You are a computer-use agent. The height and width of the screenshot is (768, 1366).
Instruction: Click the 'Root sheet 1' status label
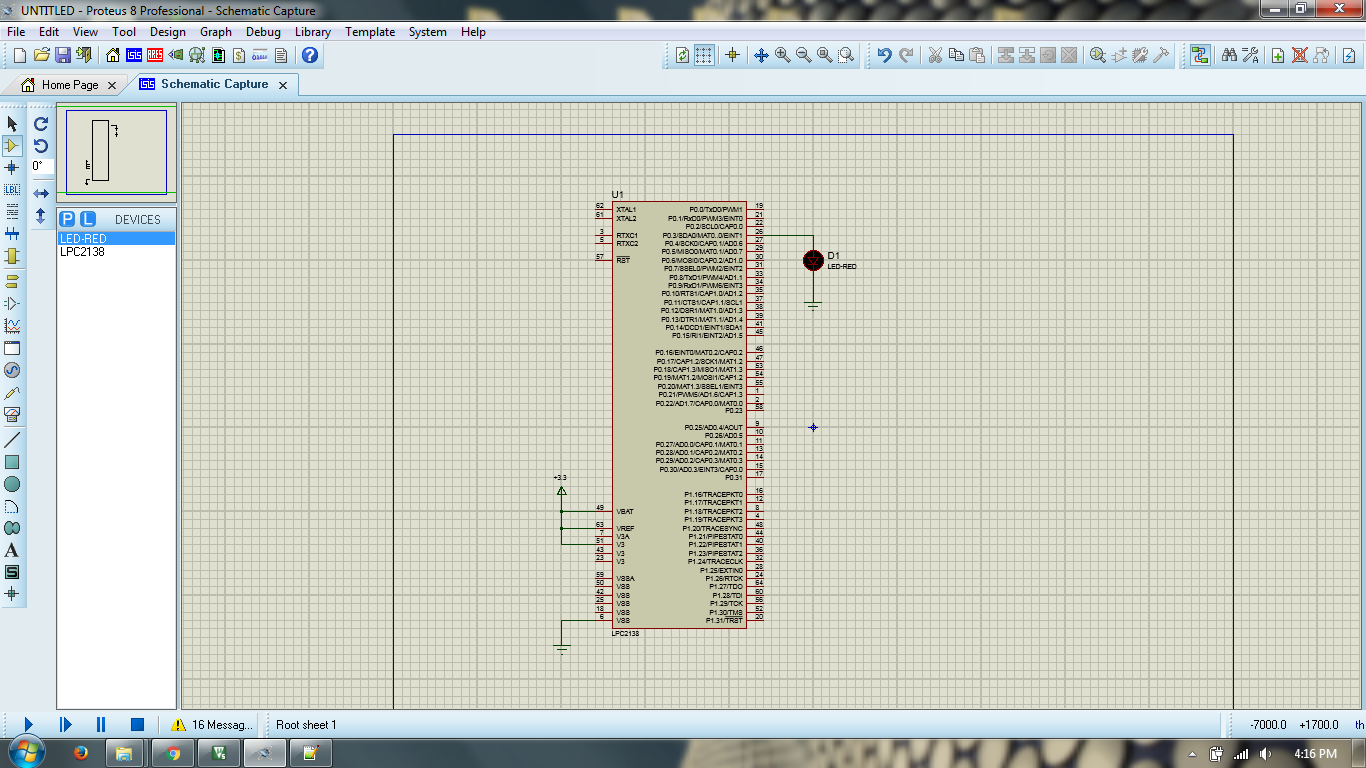coord(306,725)
